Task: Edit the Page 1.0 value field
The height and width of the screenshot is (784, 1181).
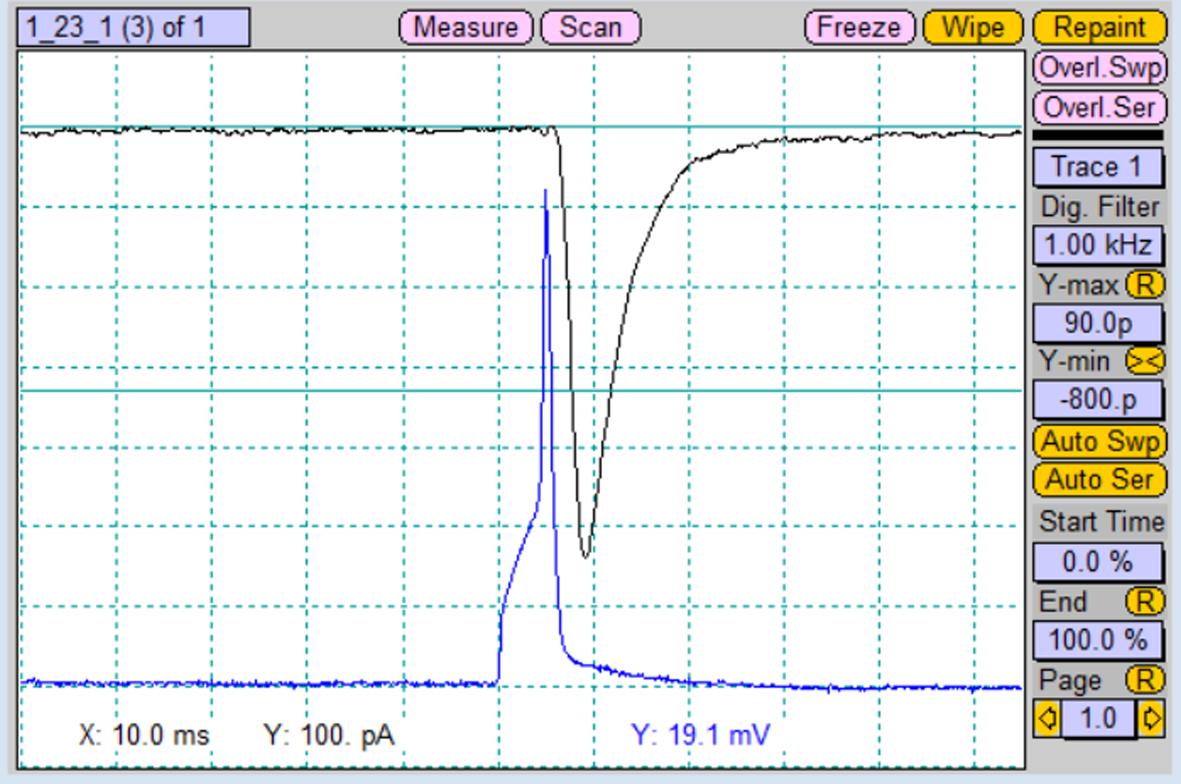Action: pos(1099,718)
